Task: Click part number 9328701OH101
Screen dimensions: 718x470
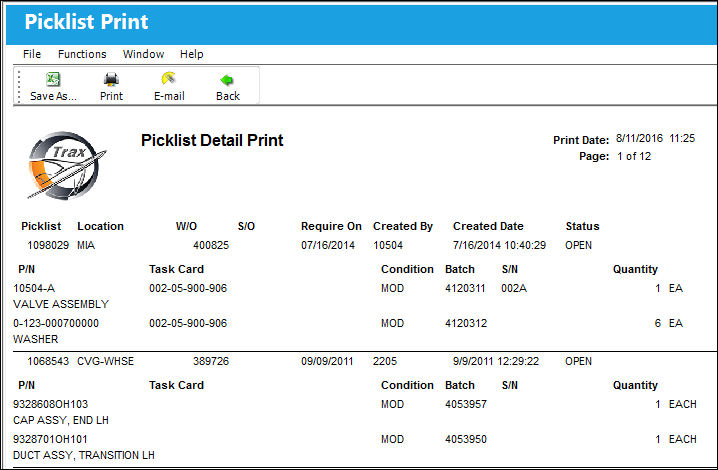Action: tap(50, 439)
